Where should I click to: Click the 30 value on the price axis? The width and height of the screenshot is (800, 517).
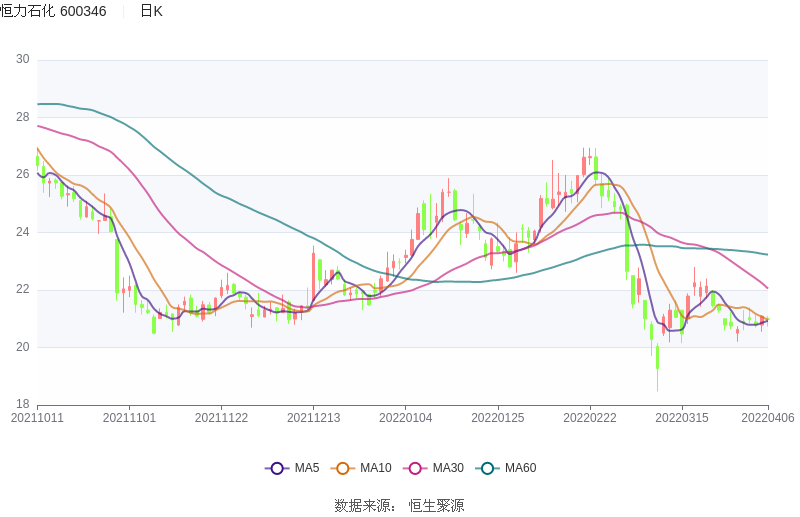[x=22, y=60]
